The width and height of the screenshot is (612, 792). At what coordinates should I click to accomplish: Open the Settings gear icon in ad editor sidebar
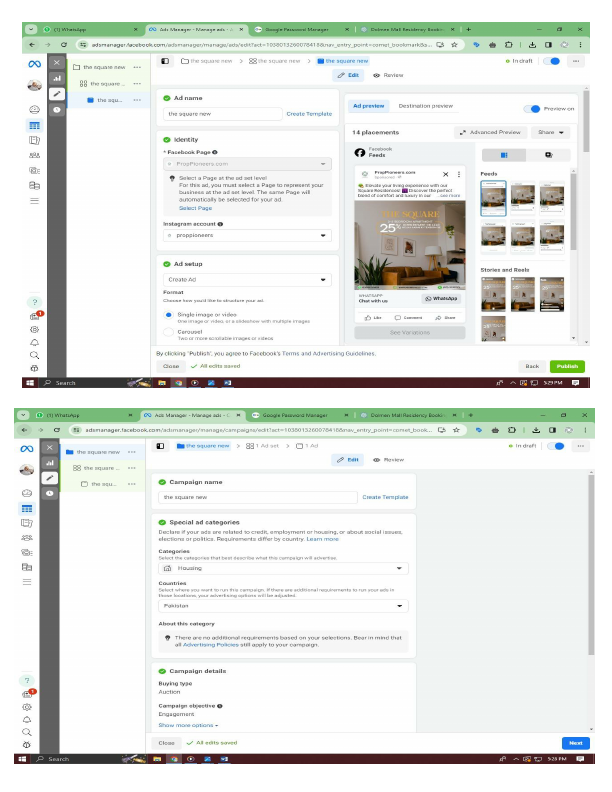[x=34, y=329]
